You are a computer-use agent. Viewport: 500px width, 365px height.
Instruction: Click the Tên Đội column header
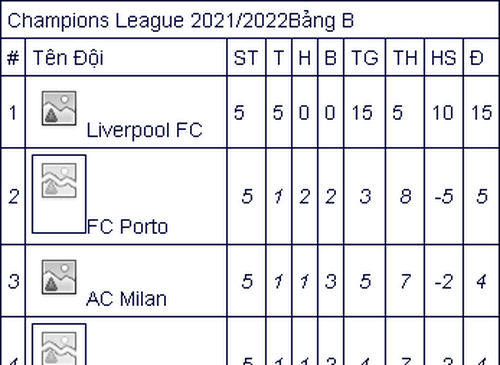tap(68, 57)
